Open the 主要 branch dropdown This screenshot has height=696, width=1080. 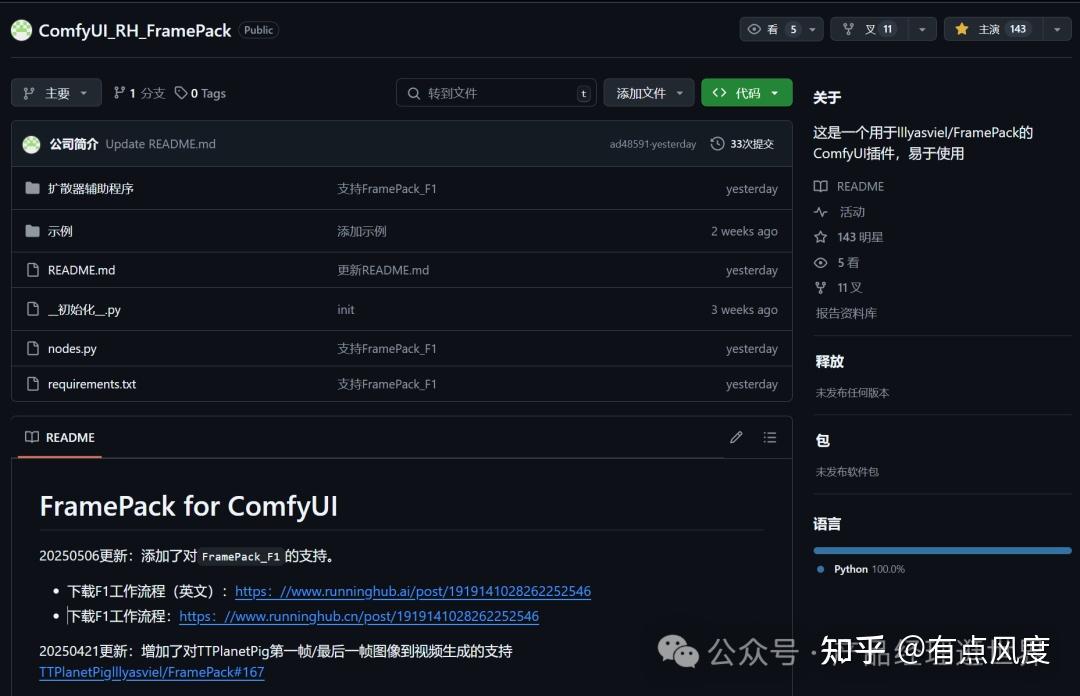point(56,92)
